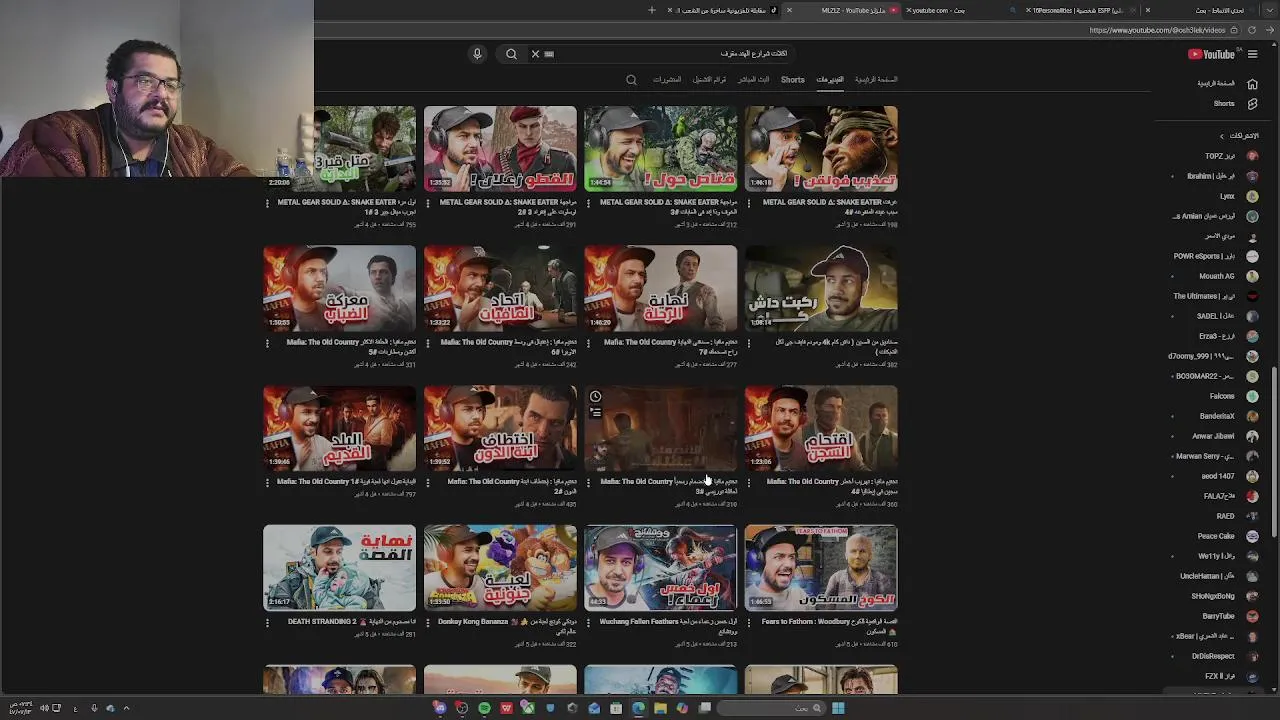Select the channel Videos tab الفيديوهات

point(830,80)
